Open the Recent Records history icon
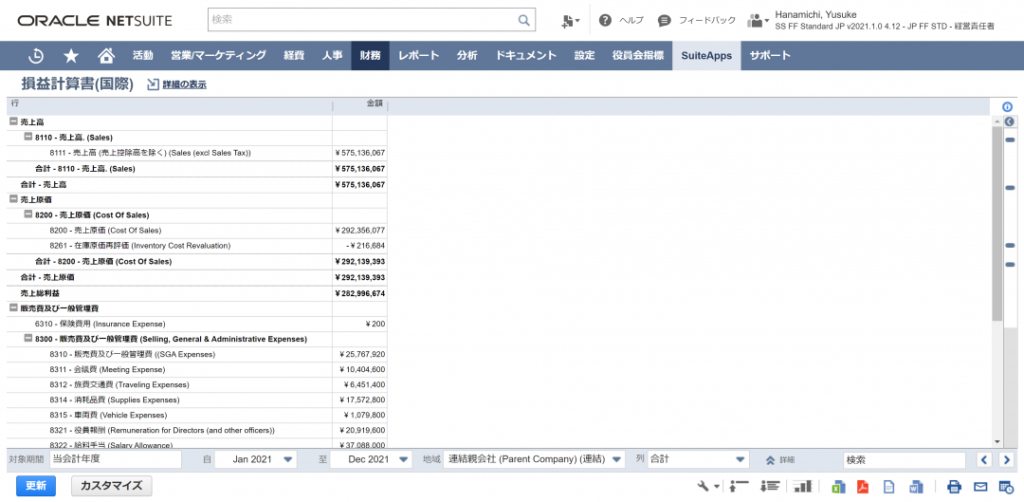This screenshot has width=1024, height=502. click(36, 56)
